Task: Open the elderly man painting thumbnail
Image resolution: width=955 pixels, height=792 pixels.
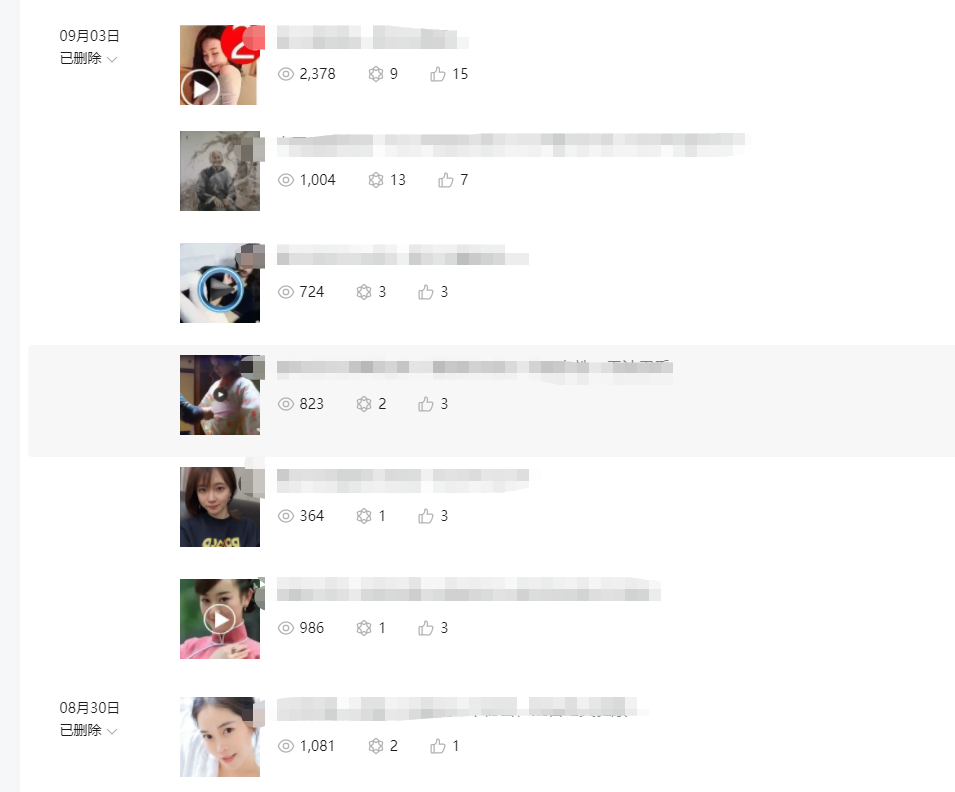Action: (x=220, y=171)
